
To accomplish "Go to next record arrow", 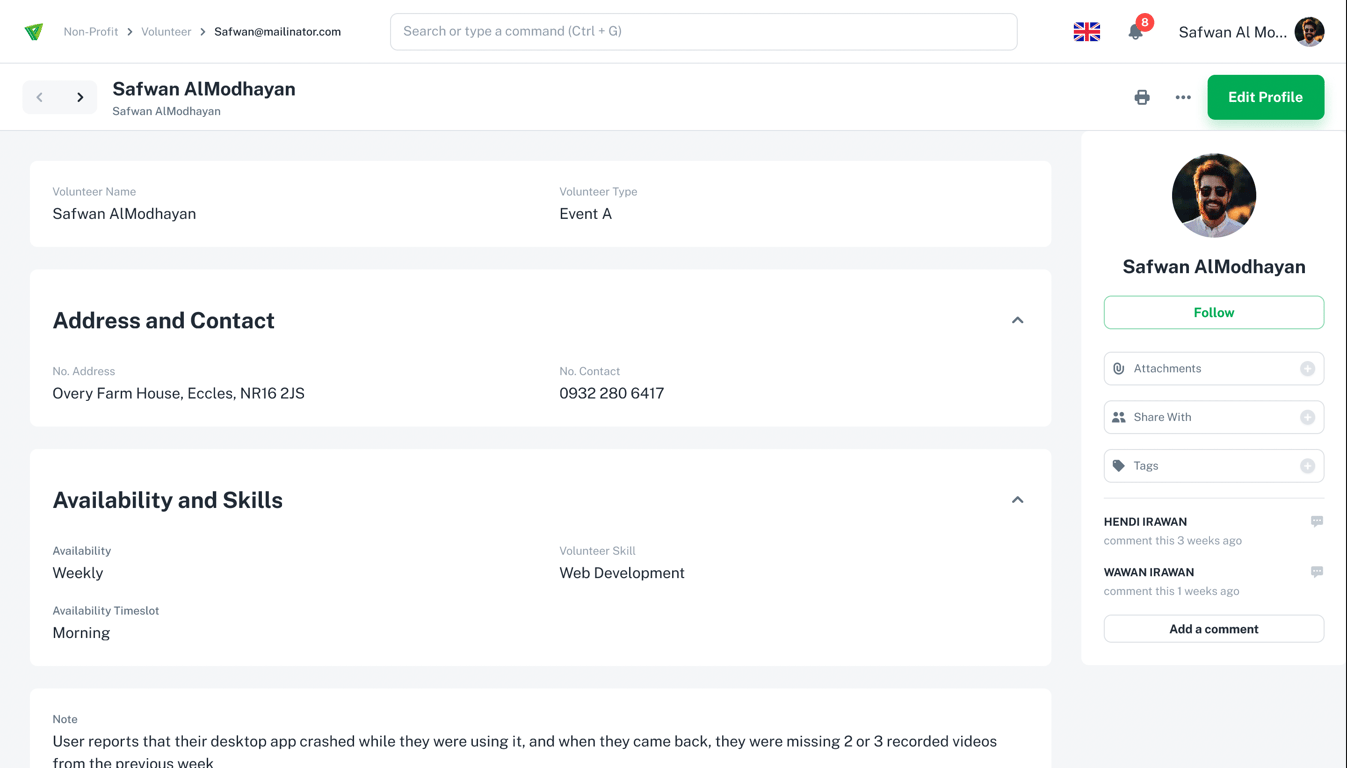I will tap(80, 97).
